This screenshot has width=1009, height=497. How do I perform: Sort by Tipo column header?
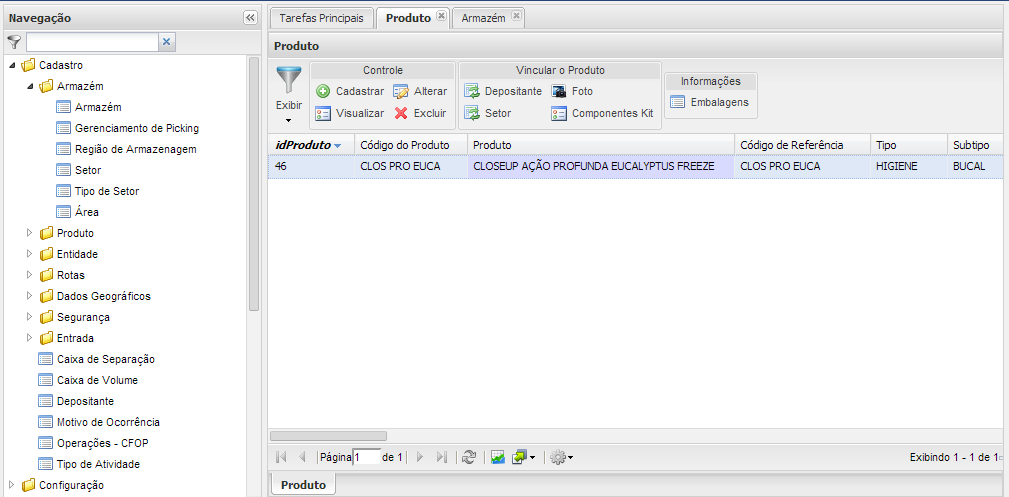(909, 145)
